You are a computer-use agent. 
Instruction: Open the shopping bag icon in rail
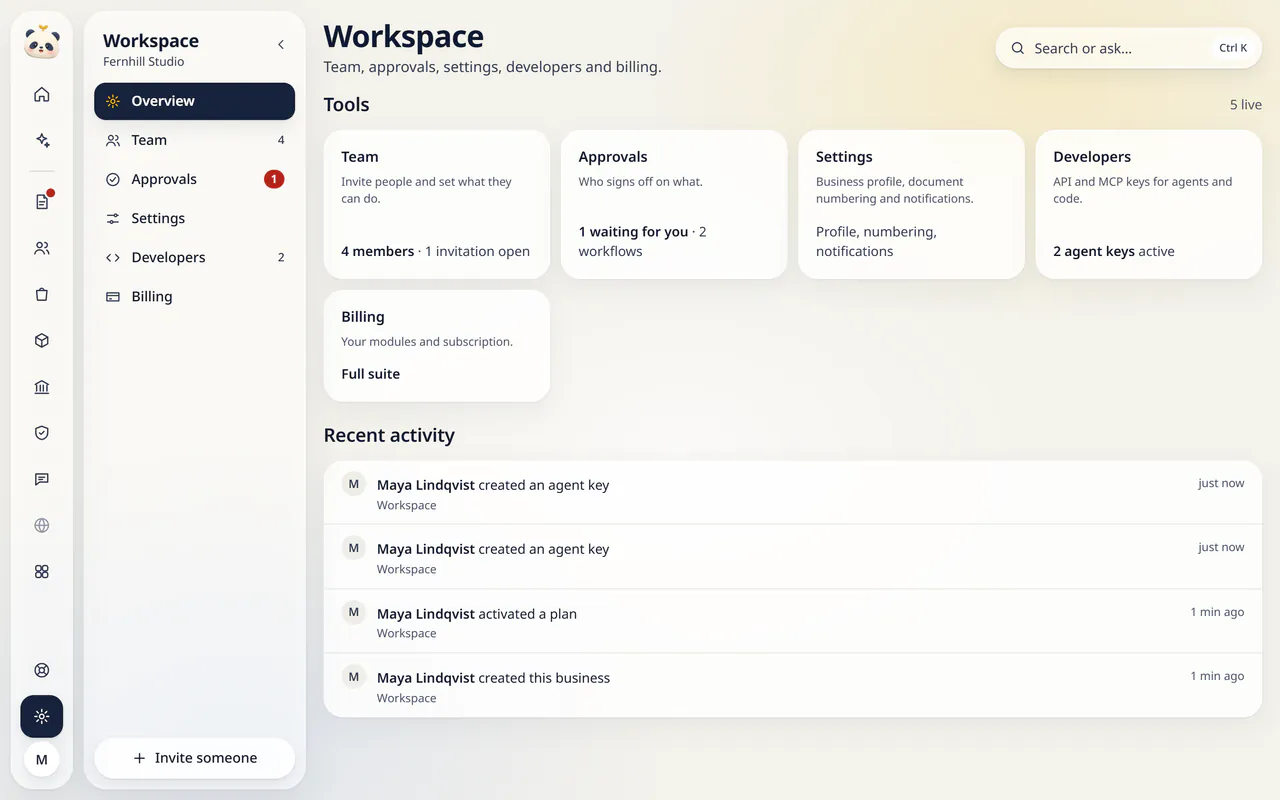(x=42, y=295)
